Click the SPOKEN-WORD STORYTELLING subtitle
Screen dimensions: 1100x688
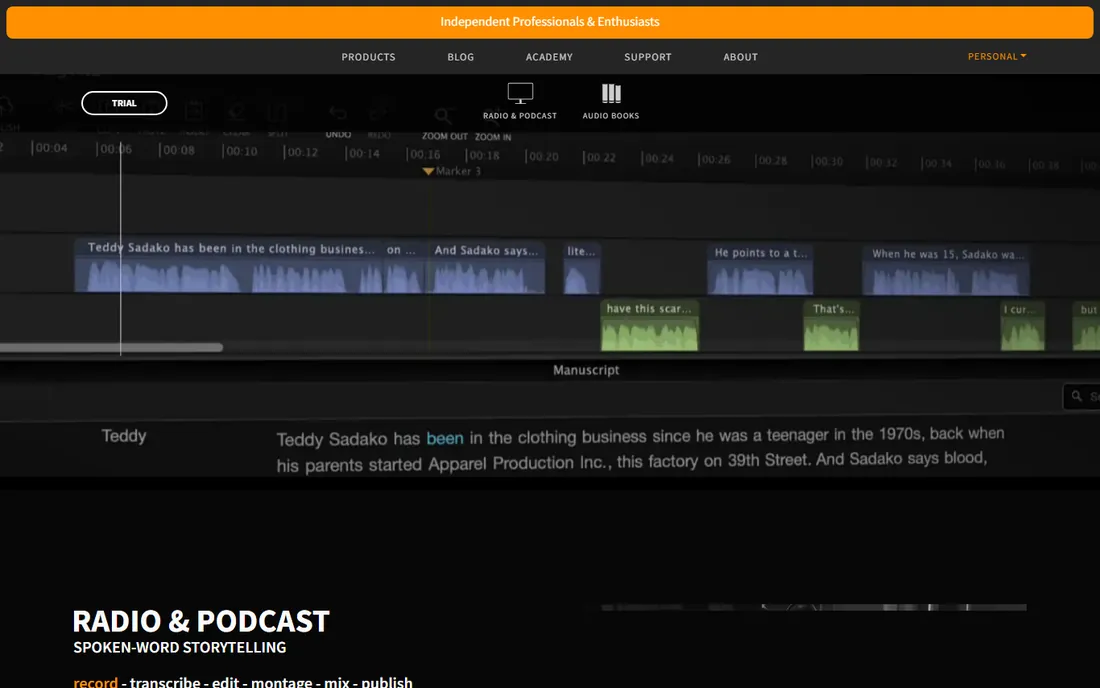(180, 647)
